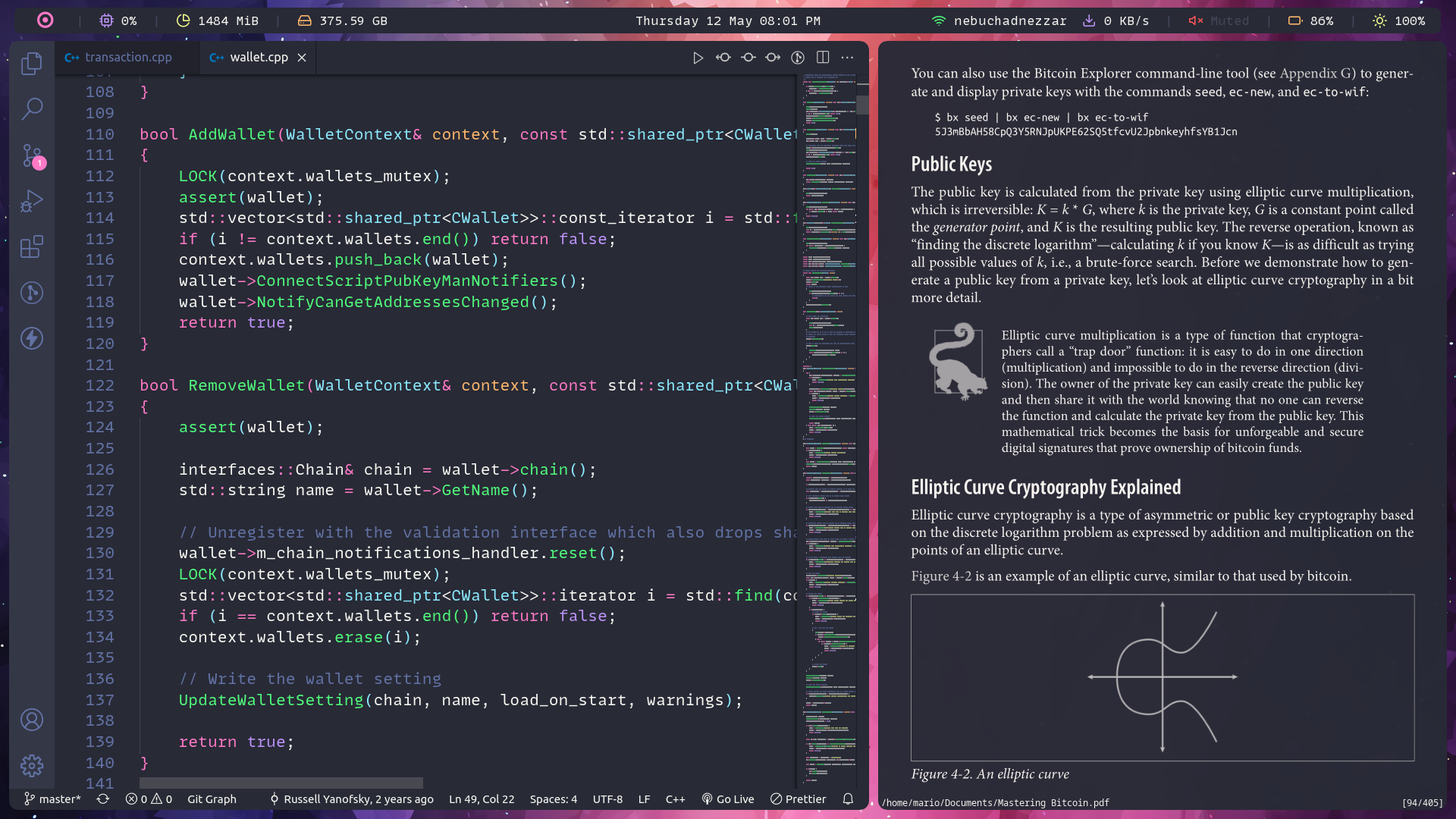The width and height of the screenshot is (1456, 819).
Task: Click Git Graph in the status bar
Action: (x=212, y=799)
